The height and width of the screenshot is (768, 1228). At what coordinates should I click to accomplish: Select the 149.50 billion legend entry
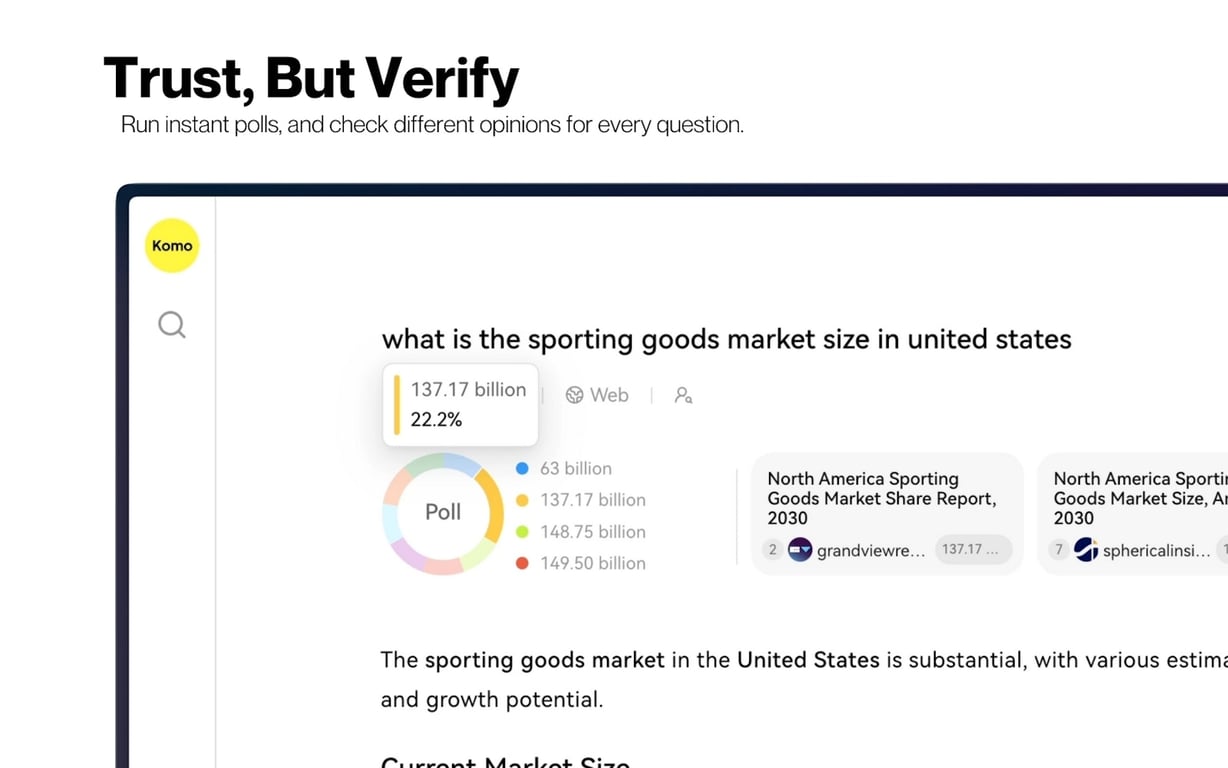click(592, 563)
